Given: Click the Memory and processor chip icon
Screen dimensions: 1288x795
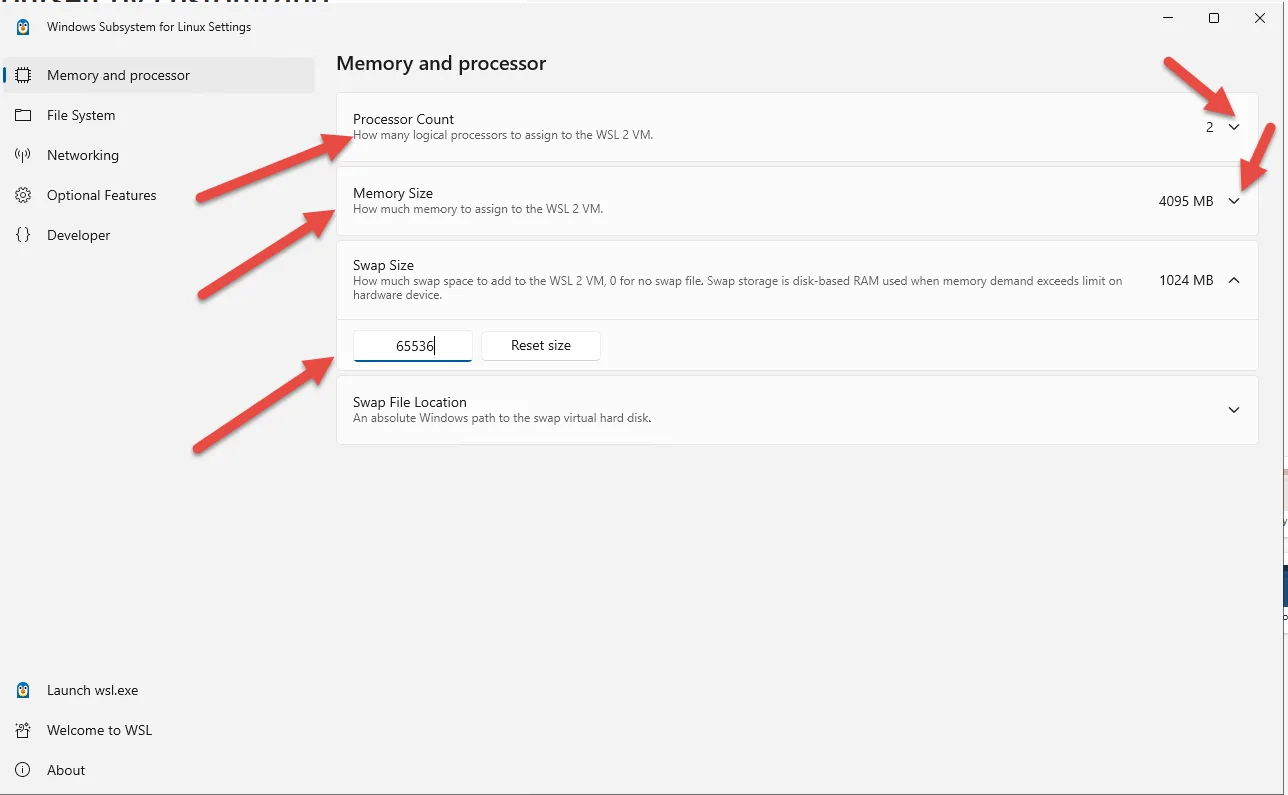Looking at the screenshot, I should [x=24, y=75].
